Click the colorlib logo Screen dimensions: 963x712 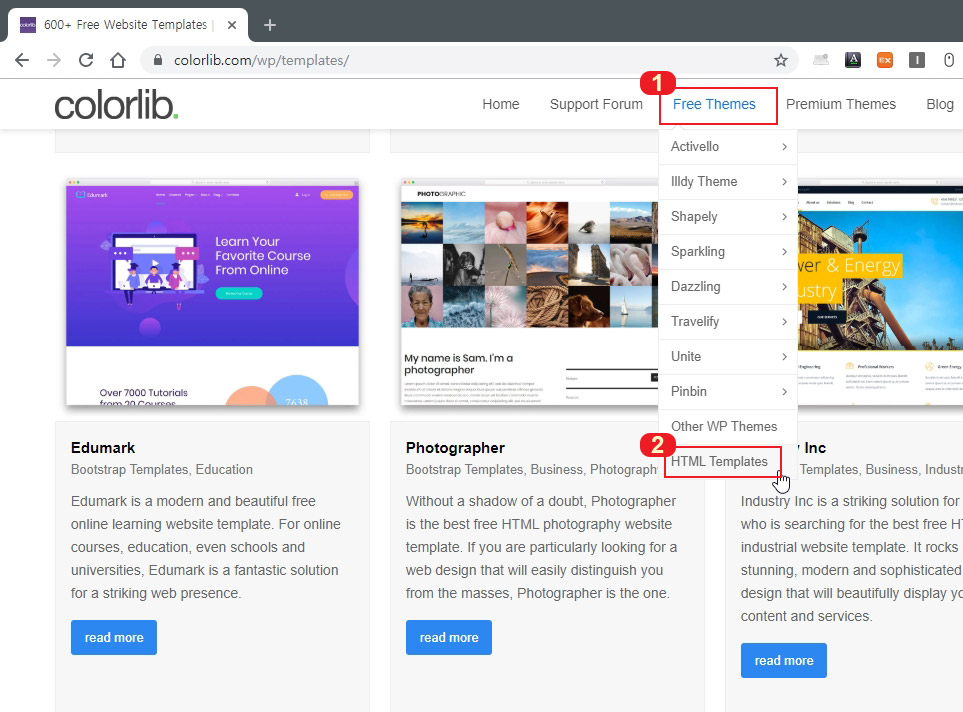(117, 105)
